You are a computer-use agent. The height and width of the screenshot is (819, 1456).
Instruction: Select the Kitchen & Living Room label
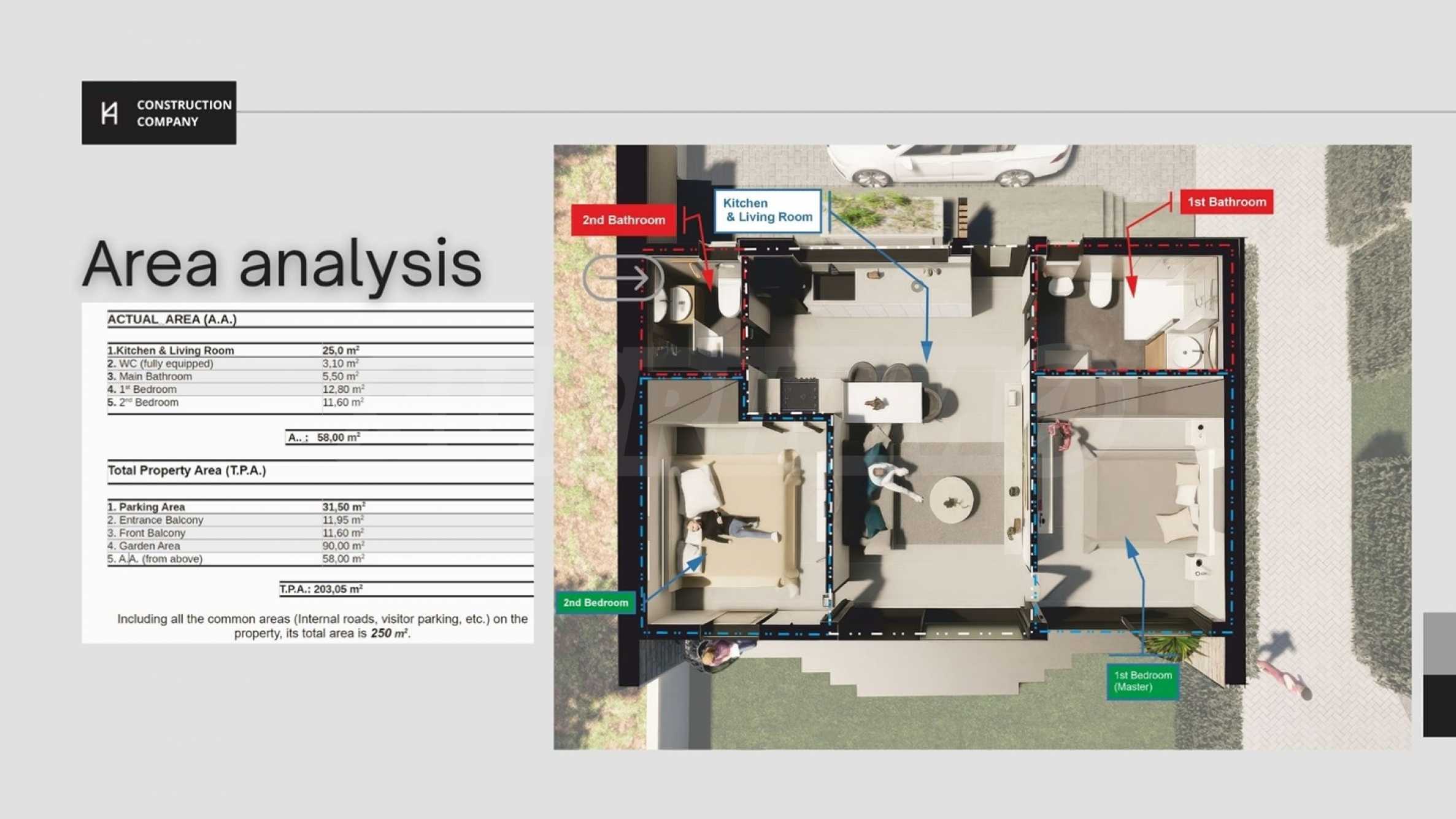pos(767,211)
